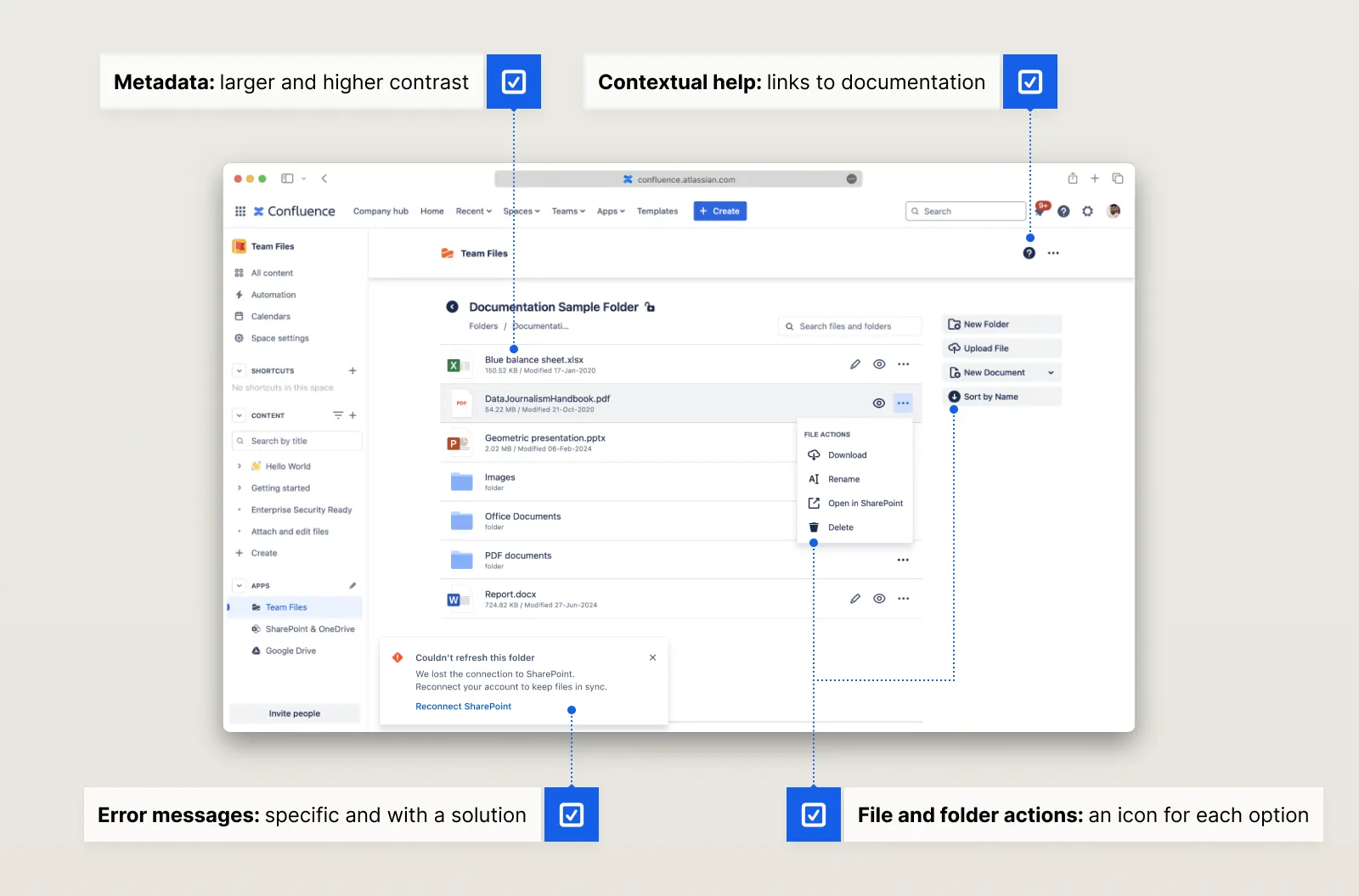This screenshot has width=1359, height=896.
Task: Go back using the folder back arrow
Action: coord(453,307)
